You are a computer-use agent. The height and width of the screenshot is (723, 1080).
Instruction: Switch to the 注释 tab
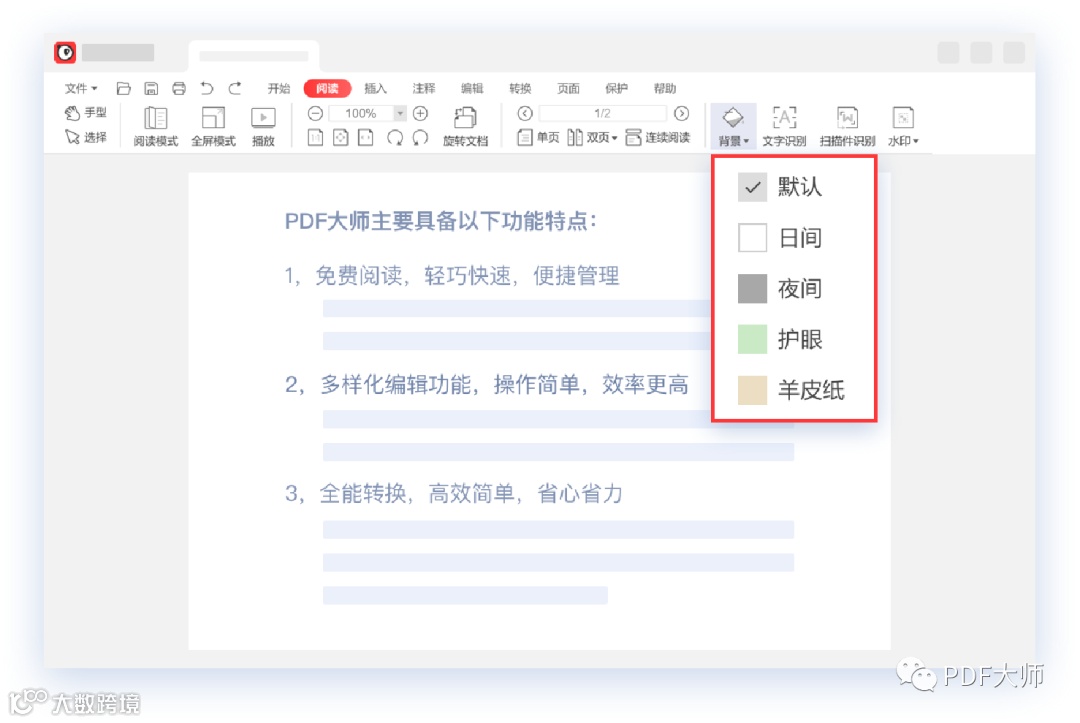click(x=424, y=88)
